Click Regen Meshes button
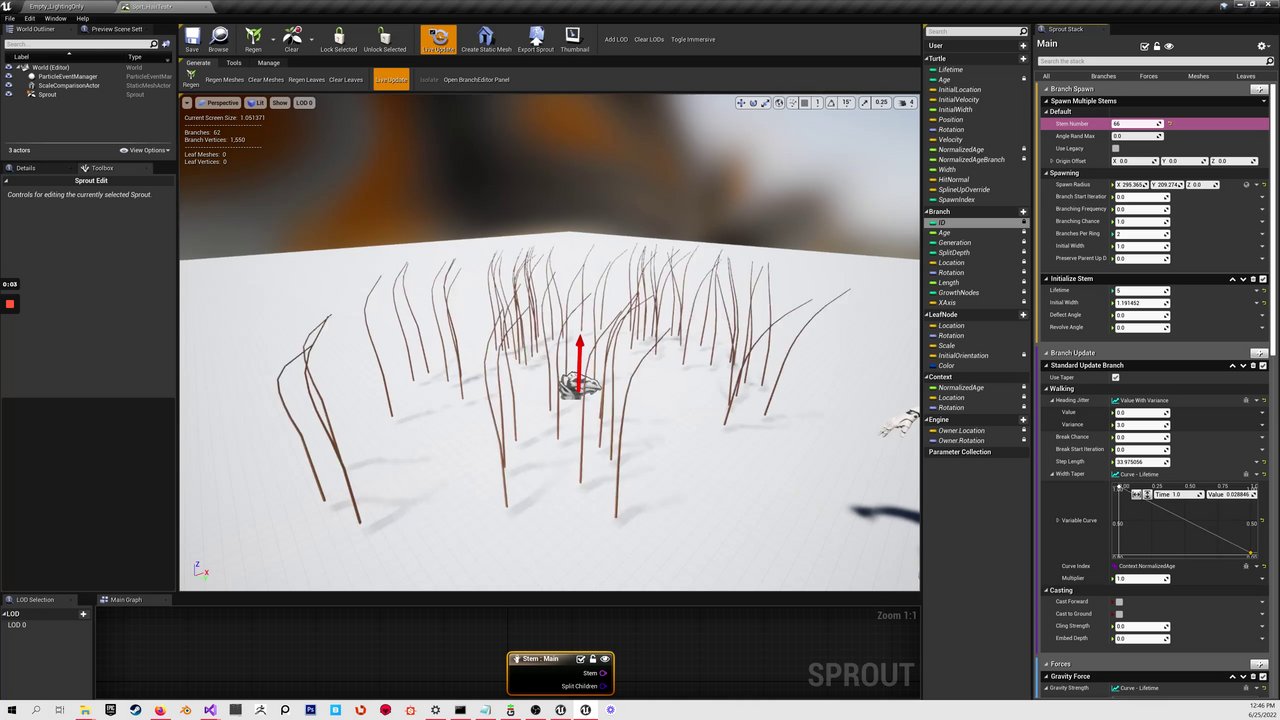Image resolution: width=1280 pixels, height=720 pixels. click(224, 80)
